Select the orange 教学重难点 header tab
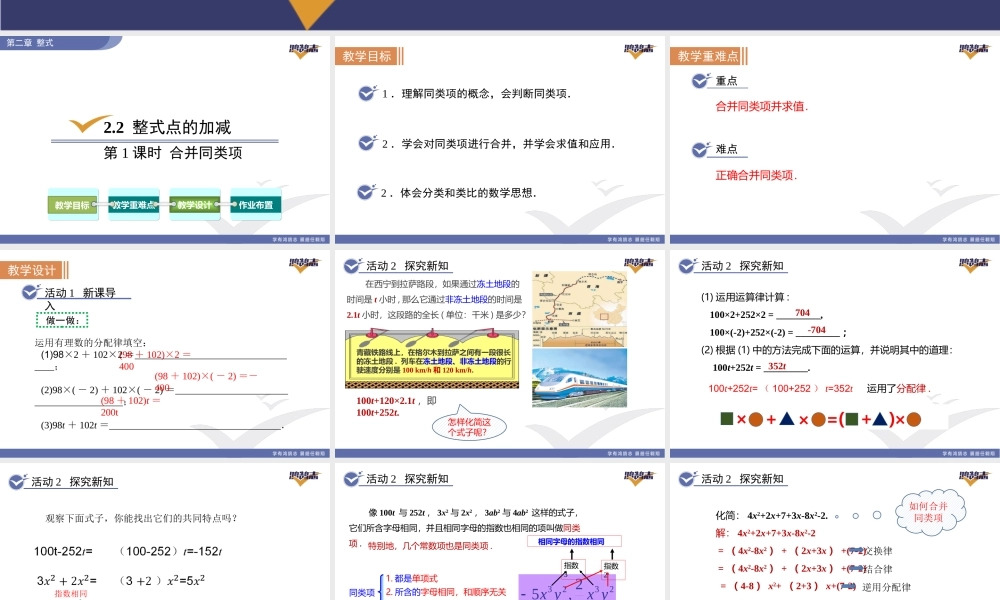 708,56
